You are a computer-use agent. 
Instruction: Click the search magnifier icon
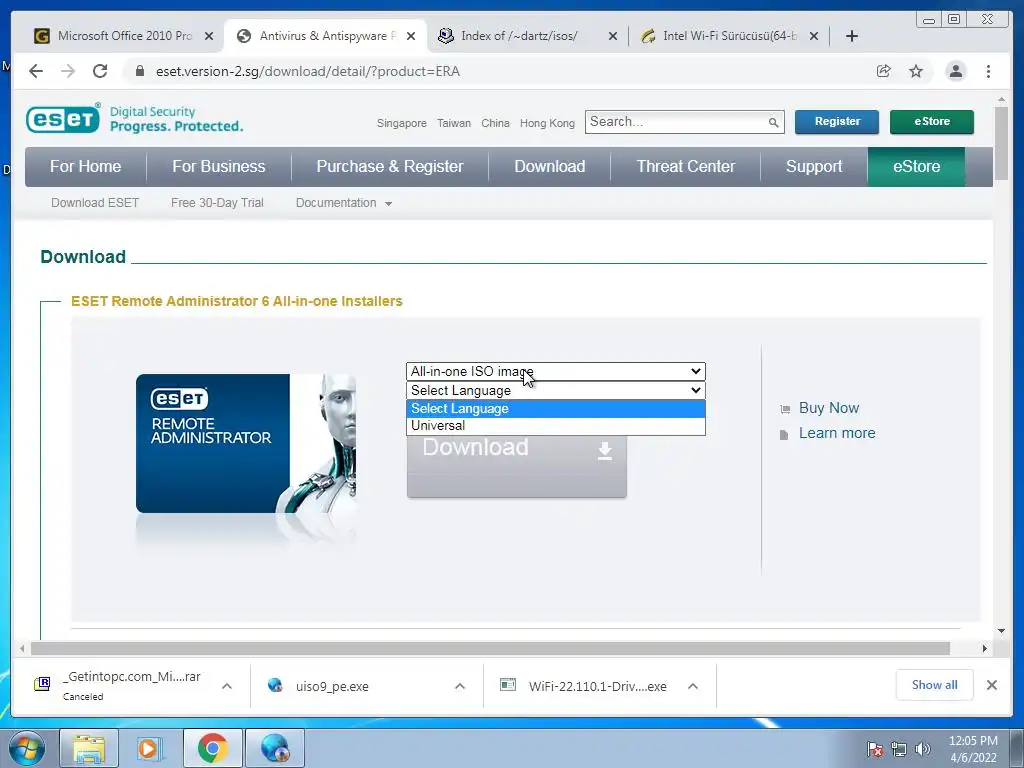click(x=773, y=122)
